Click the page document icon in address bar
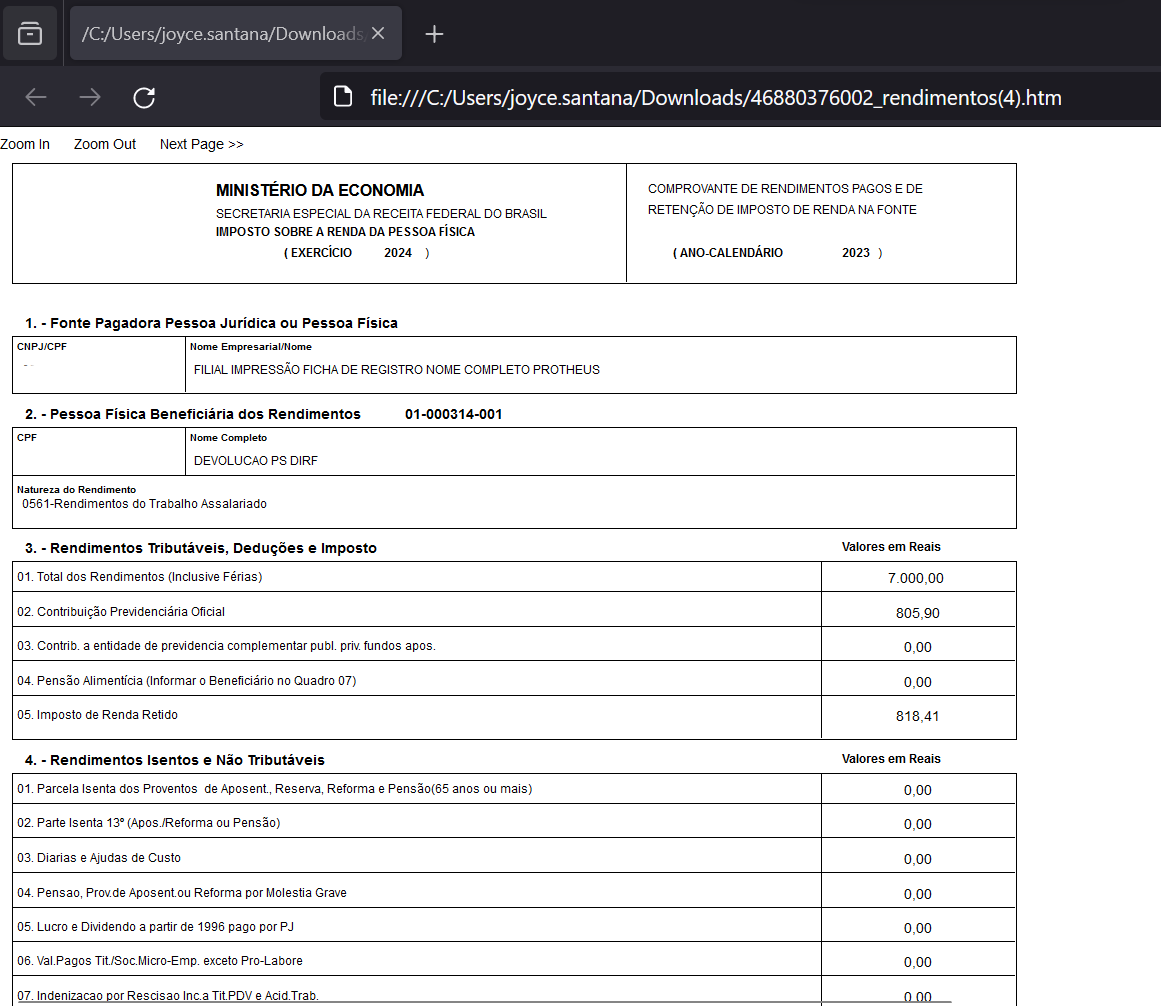The width and height of the screenshot is (1161, 1006). pyautogui.click(x=343, y=97)
